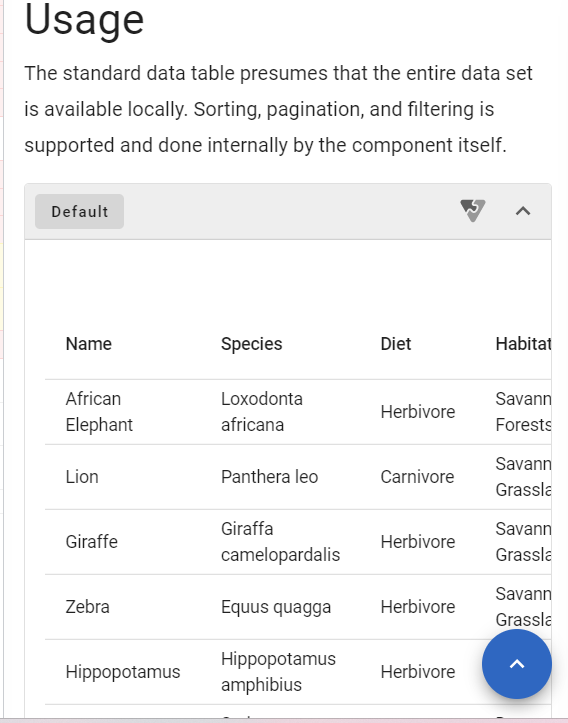Click the Lion row name cell
This screenshot has height=723, width=568.
click(82, 477)
